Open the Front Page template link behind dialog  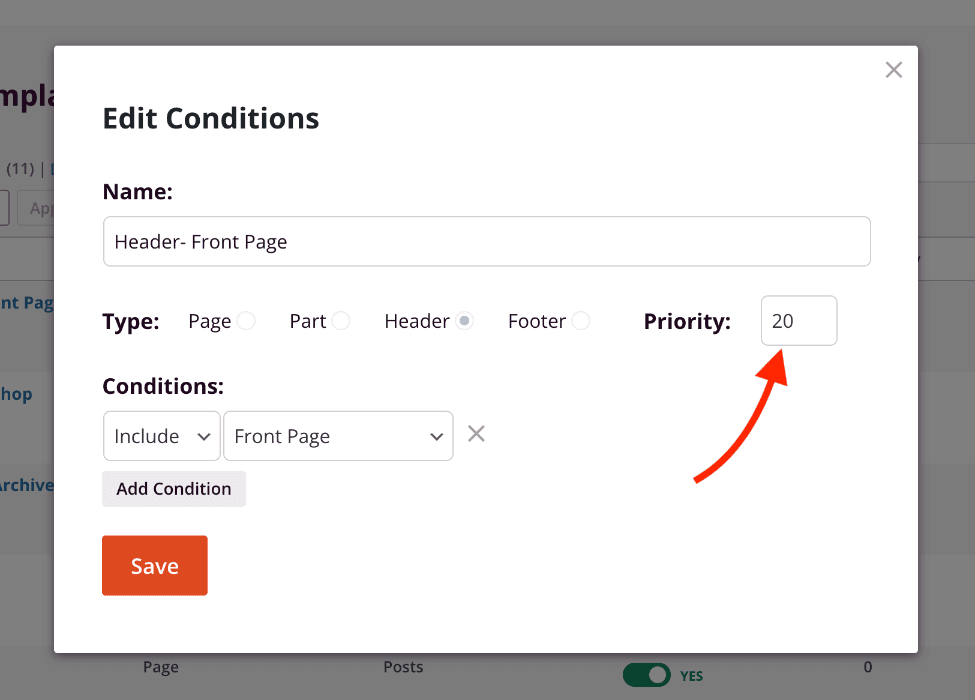pyautogui.click(x=27, y=303)
